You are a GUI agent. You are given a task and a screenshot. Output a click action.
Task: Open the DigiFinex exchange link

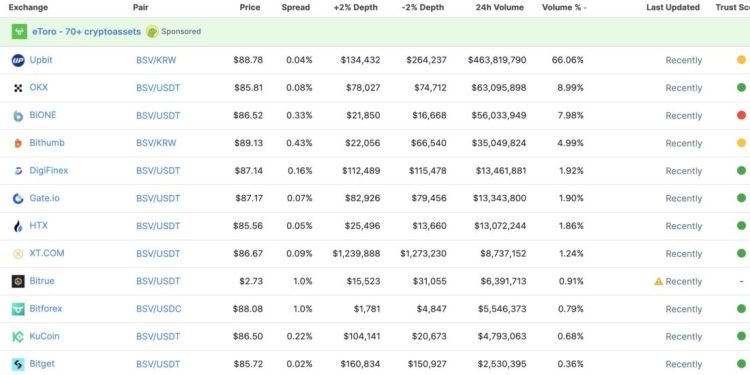(49, 170)
